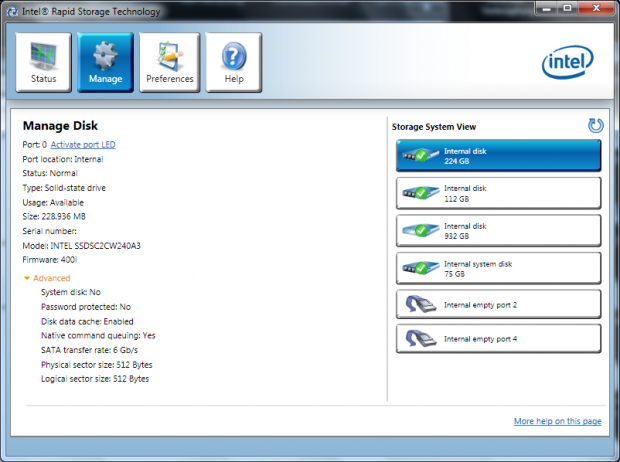Click the empty port 2 cable icon
This screenshot has height=462, width=620.
pyautogui.click(x=421, y=304)
